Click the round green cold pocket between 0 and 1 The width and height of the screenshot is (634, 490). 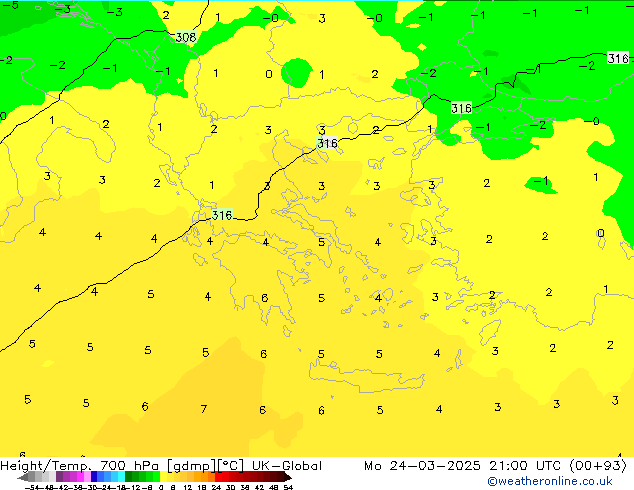click(297, 73)
